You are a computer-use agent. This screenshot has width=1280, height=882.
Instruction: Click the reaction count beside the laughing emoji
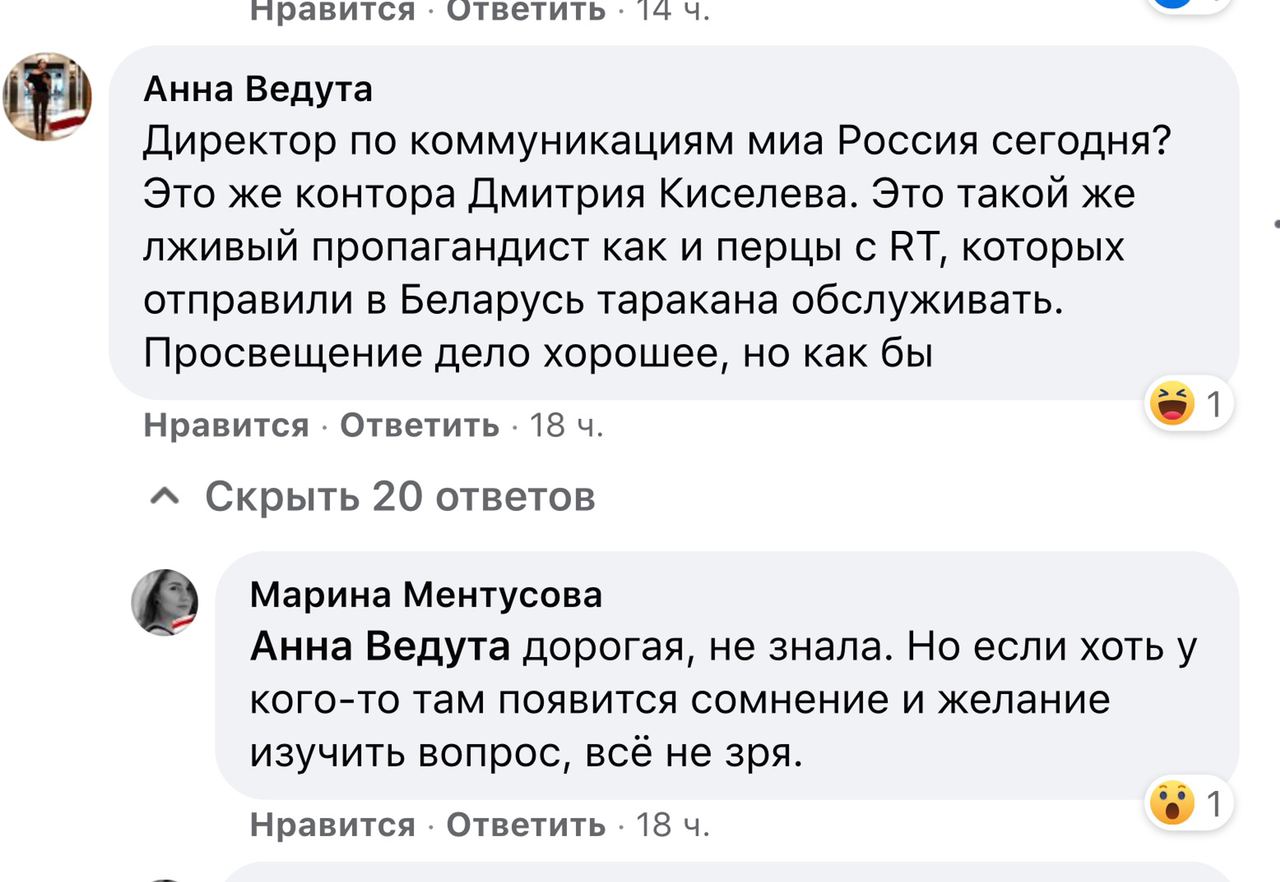tap(1213, 405)
